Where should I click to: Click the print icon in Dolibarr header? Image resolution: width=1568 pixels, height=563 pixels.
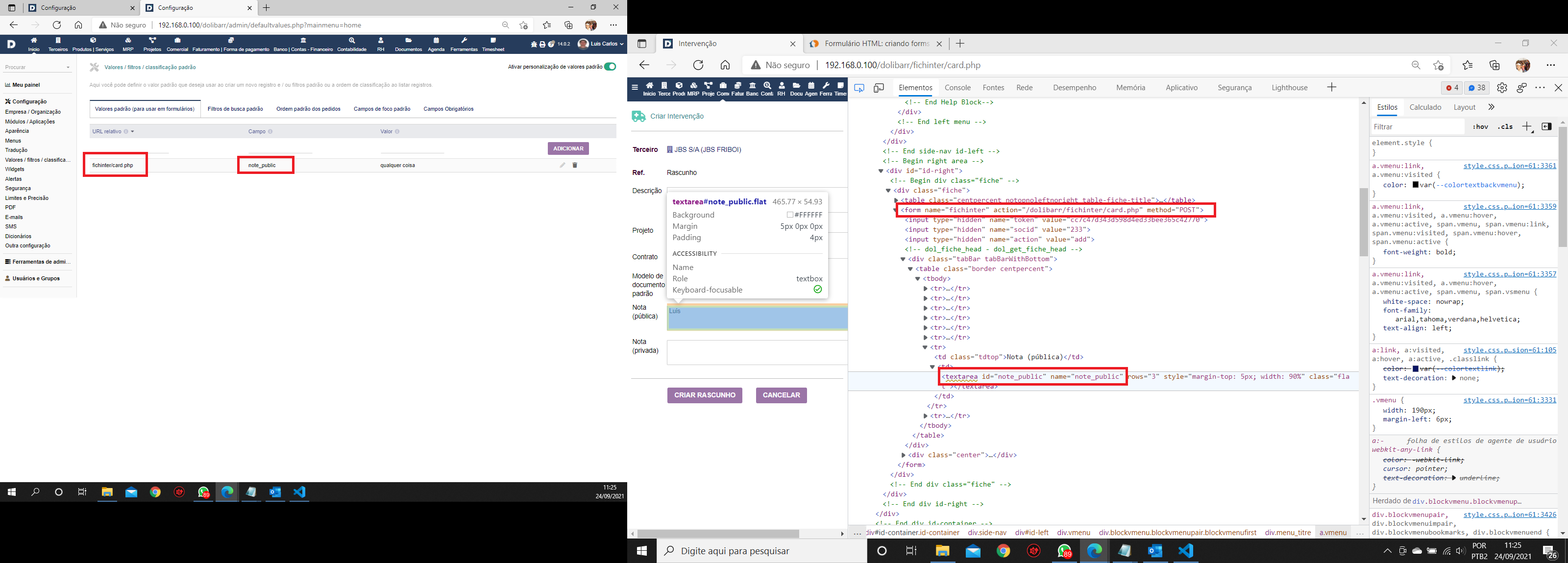point(542,44)
